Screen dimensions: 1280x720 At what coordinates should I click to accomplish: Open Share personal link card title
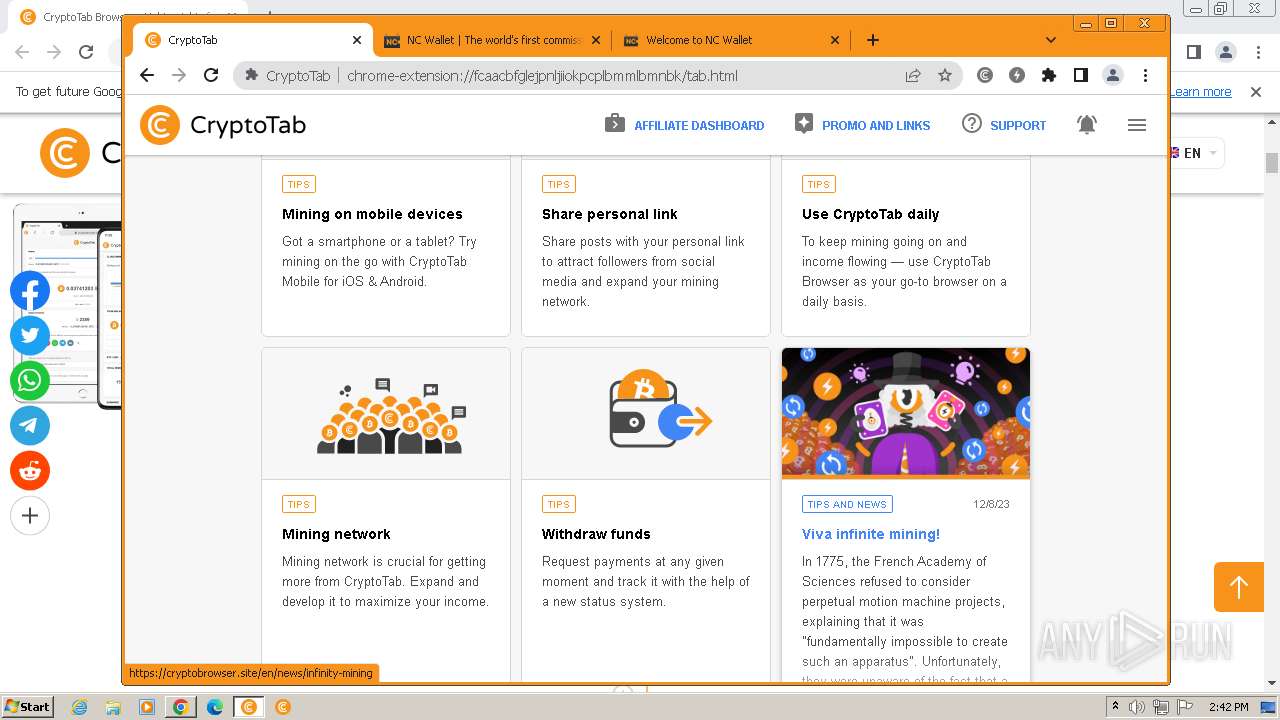click(610, 214)
